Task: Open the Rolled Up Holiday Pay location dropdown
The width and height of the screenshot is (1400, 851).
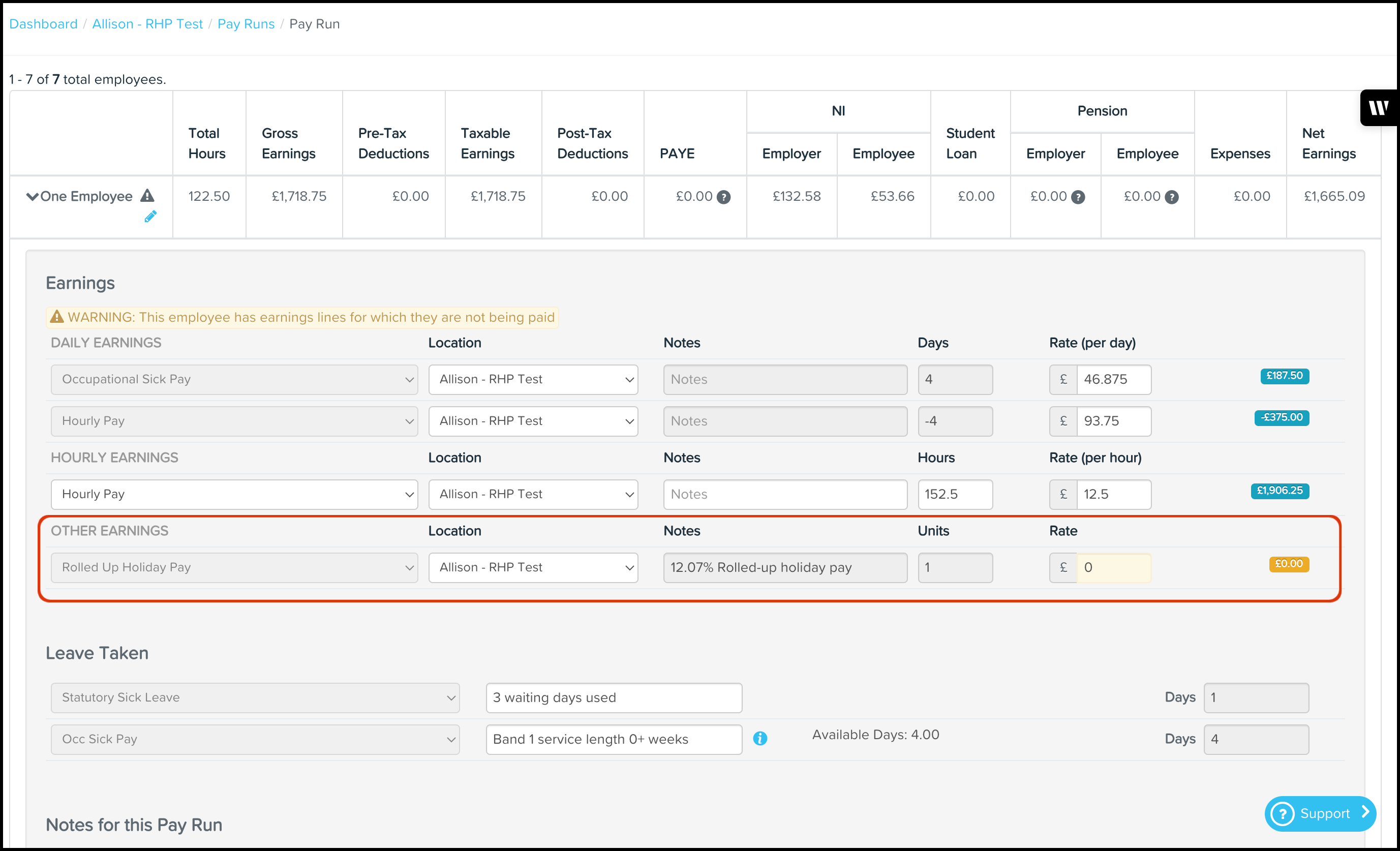Action: (533, 567)
